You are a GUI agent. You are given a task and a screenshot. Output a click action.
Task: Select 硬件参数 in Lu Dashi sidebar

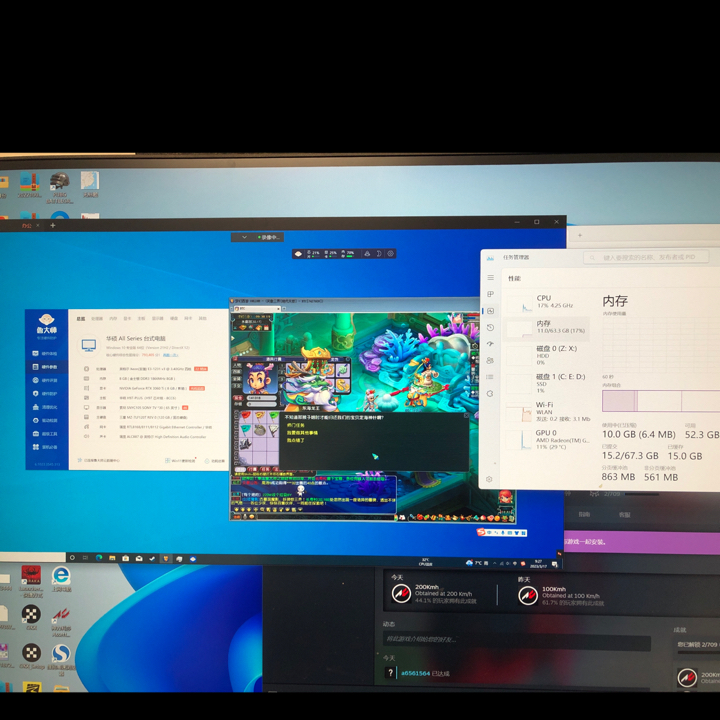[x=45, y=367]
